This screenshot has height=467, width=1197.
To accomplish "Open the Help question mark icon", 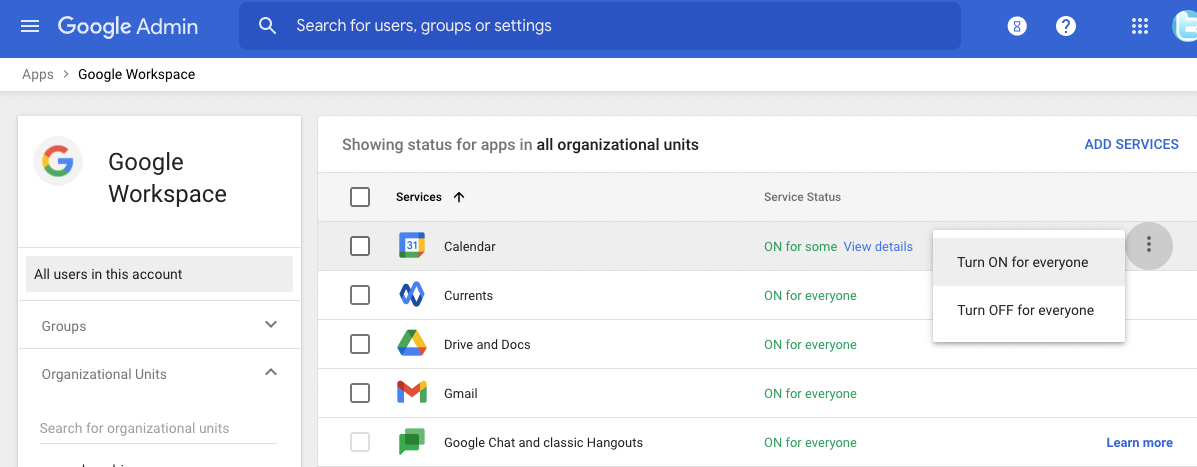I will click(x=1066, y=26).
